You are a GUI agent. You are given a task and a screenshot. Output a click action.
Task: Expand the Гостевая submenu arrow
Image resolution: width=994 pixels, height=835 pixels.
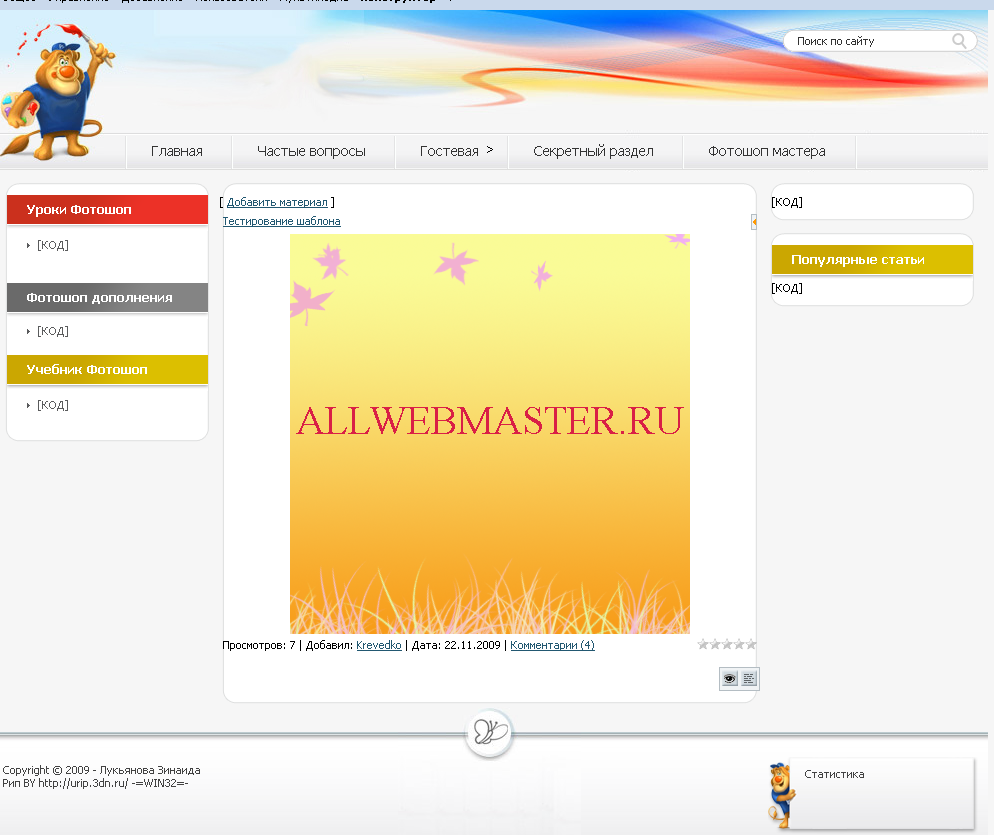tap(489, 150)
